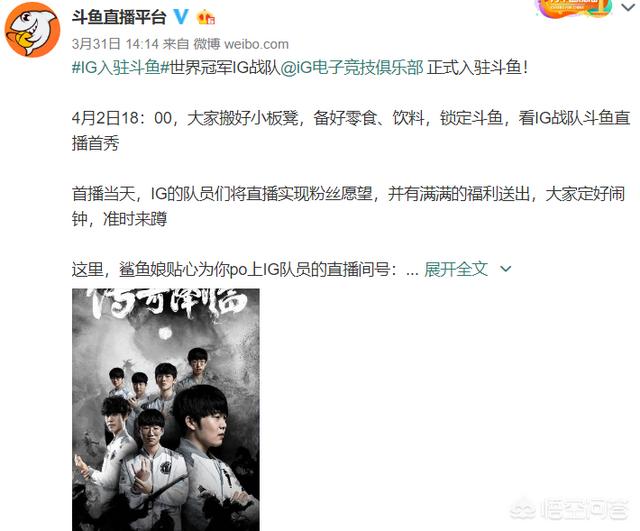Click the post text about 4月2日18:00 stream
This screenshot has width=640, height=531.
click(351, 131)
